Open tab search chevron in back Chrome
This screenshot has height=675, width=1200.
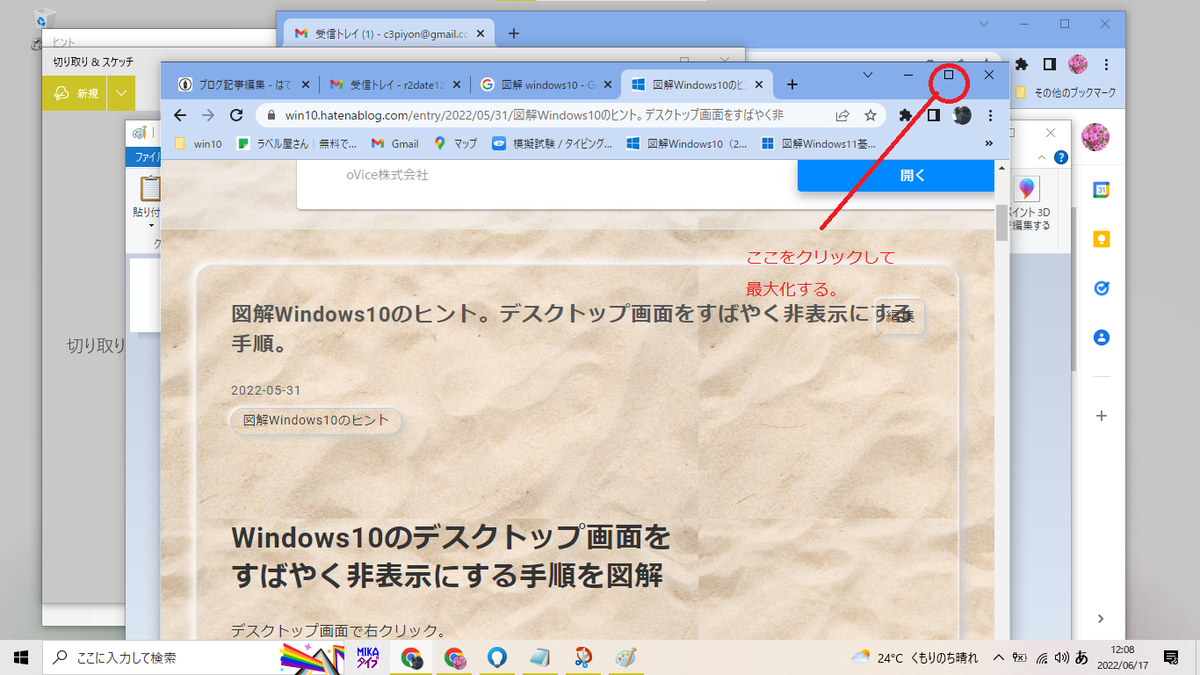984,23
